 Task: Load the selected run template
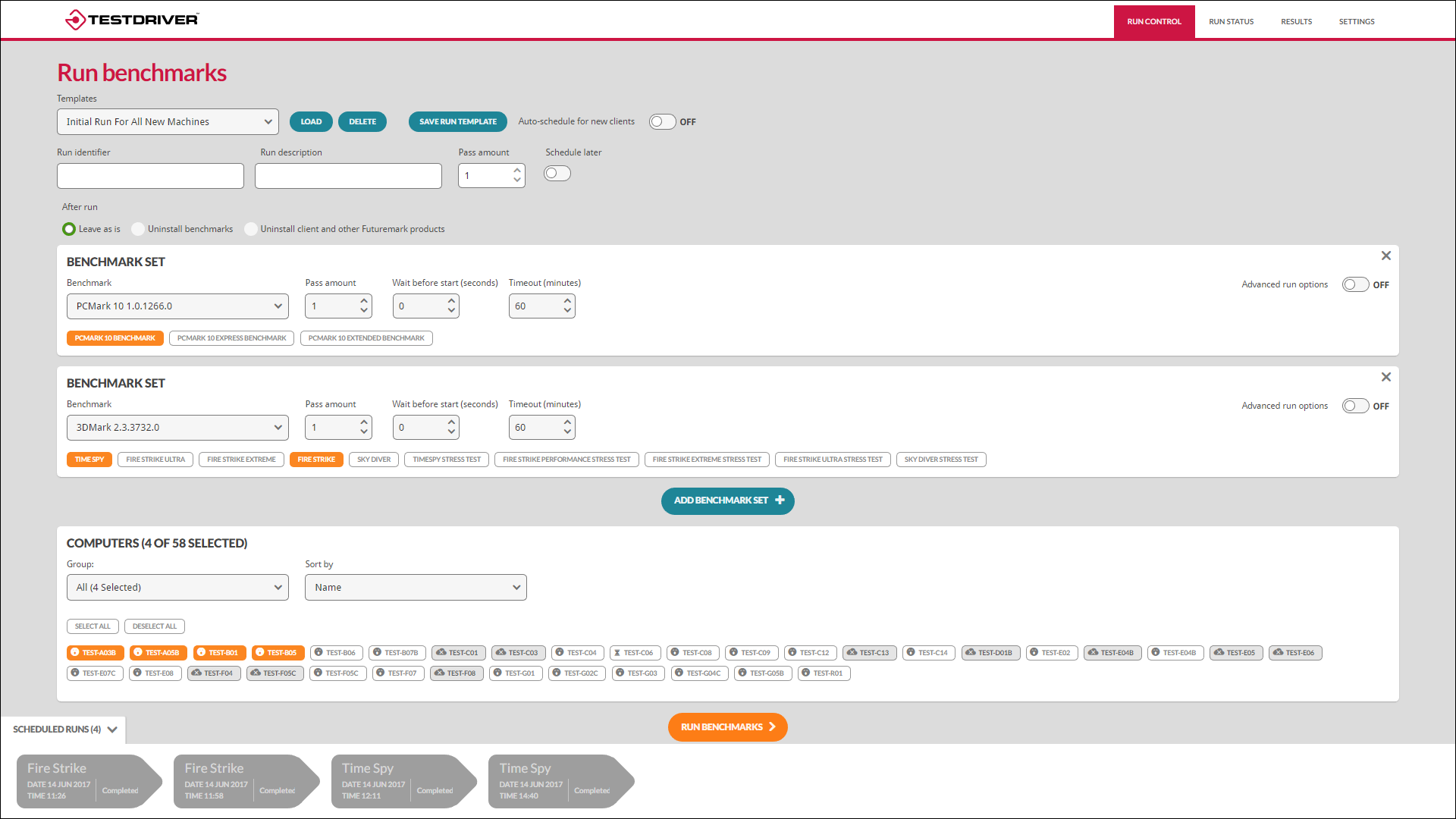(x=311, y=122)
